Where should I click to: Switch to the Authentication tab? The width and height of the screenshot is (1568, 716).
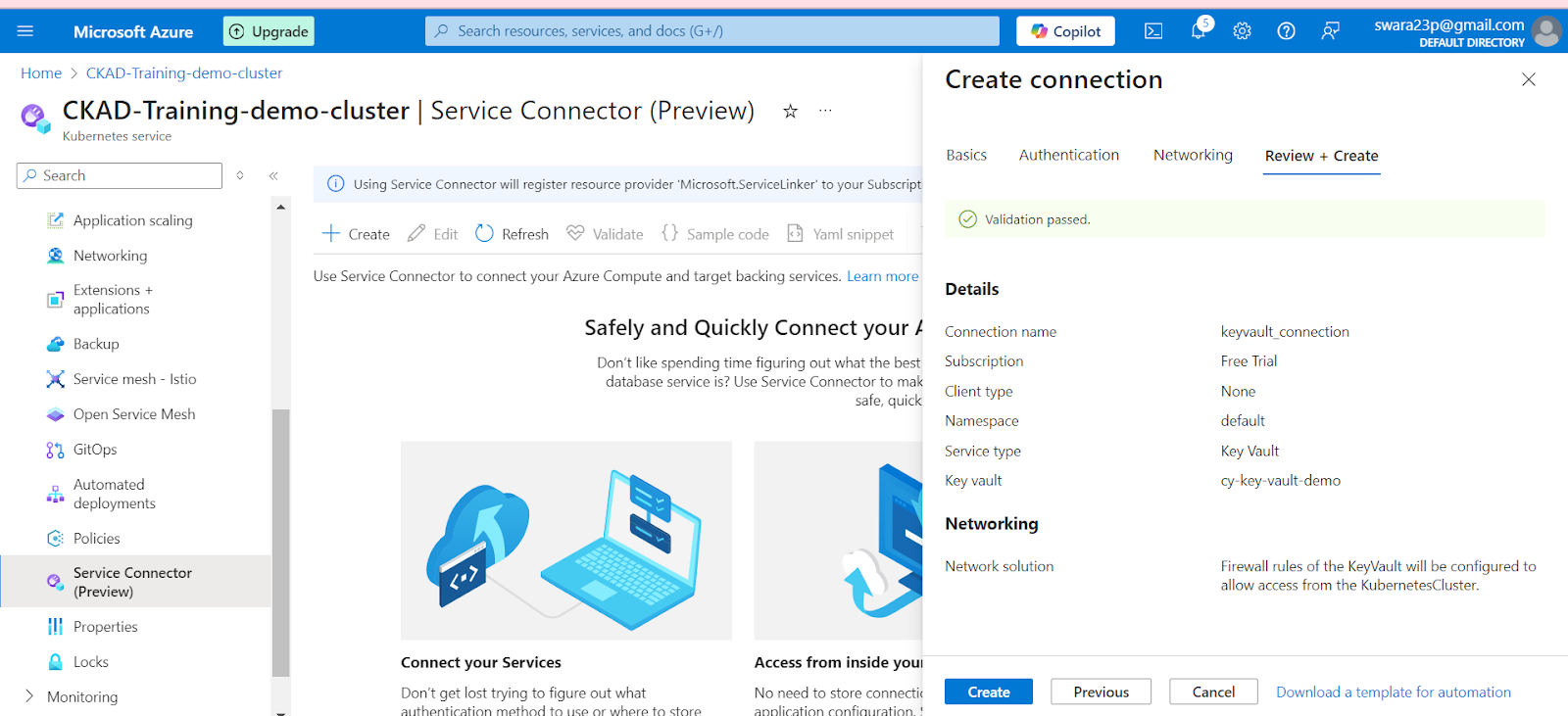coord(1069,155)
